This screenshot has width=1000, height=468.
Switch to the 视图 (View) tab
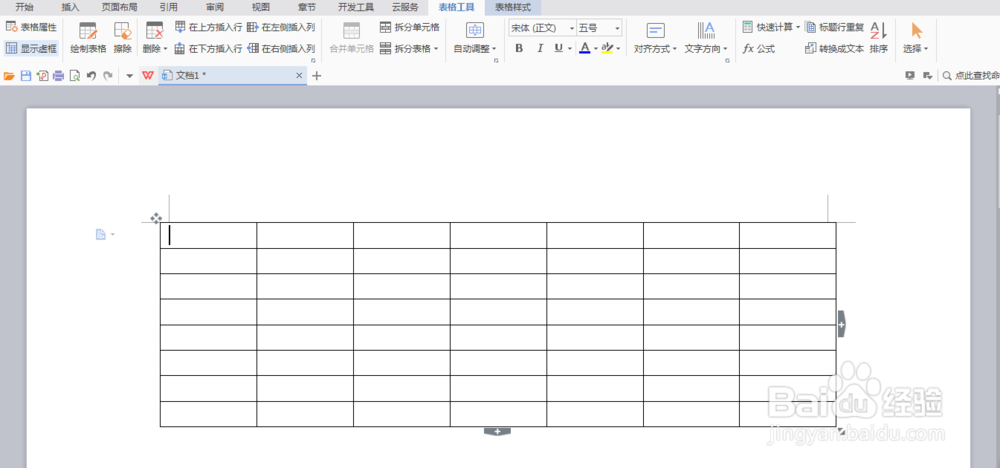click(x=261, y=8)
